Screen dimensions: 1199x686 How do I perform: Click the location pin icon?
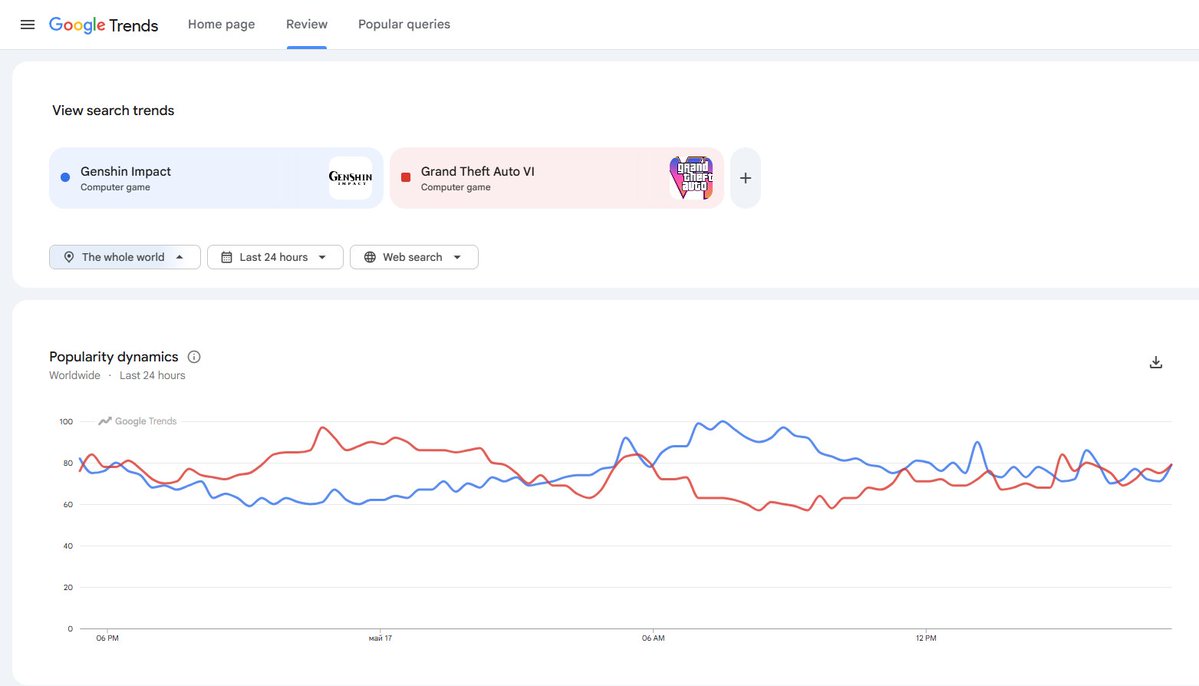pos(69,257)
